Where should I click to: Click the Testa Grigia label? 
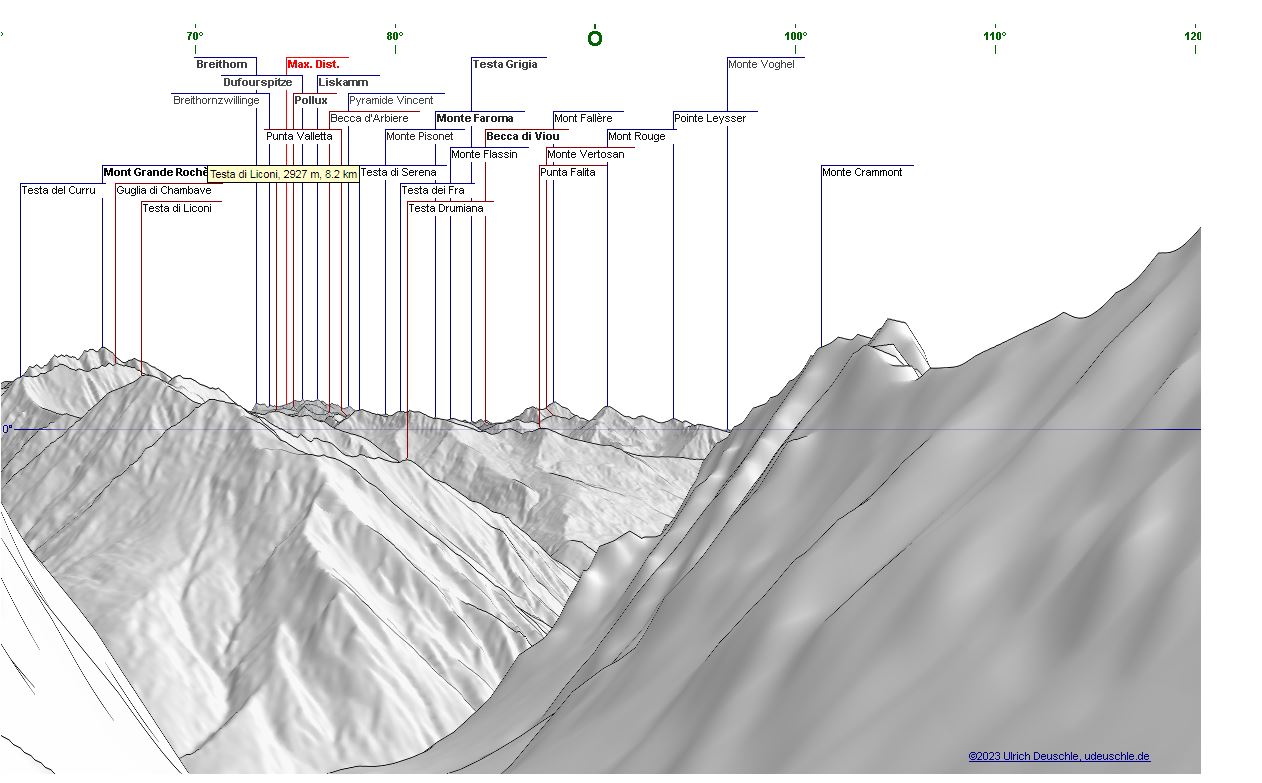[x=504, y=64]
